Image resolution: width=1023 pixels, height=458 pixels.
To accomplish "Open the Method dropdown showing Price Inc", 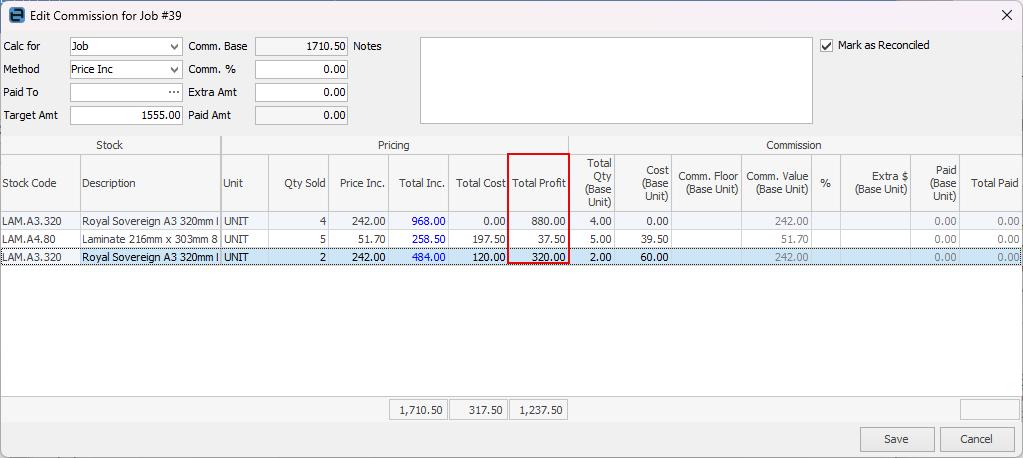I will 174,70.
